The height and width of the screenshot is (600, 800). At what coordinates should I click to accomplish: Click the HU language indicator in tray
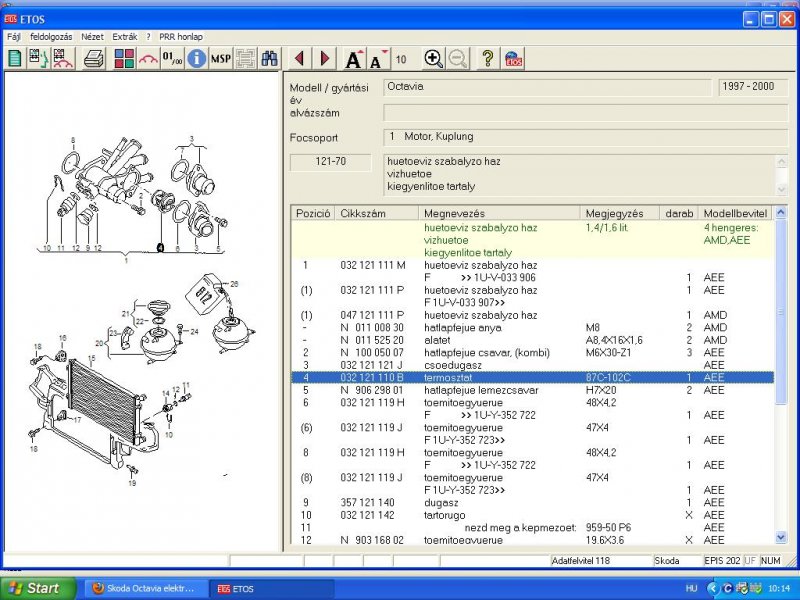(x=691, y=589)
